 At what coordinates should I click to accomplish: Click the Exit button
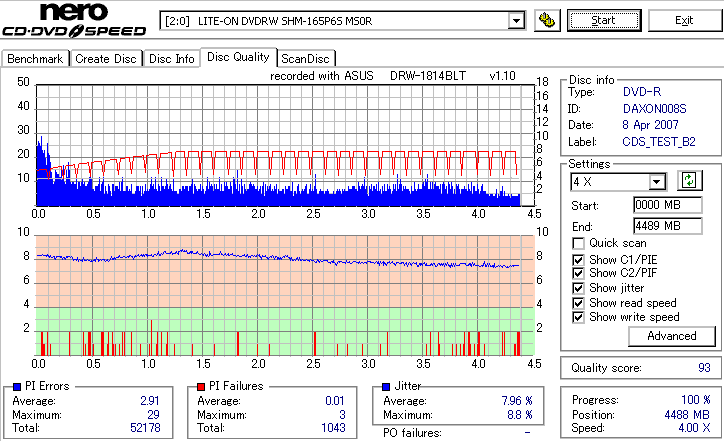[x=684, y=20]
